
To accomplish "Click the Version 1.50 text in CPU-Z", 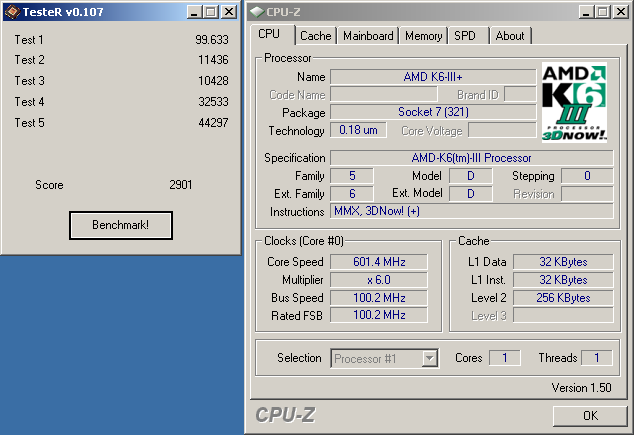I will [x=581, y=388].
